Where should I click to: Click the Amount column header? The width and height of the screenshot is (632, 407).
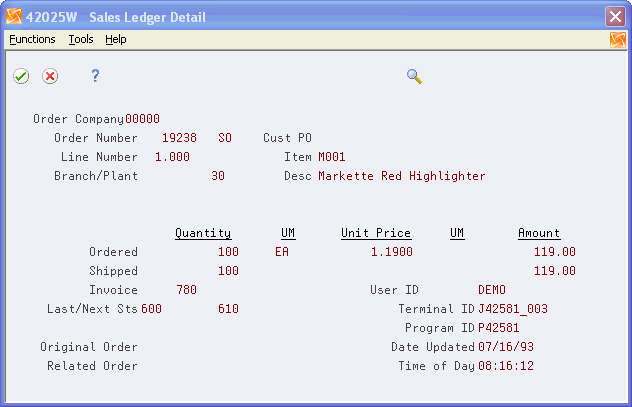539,233
